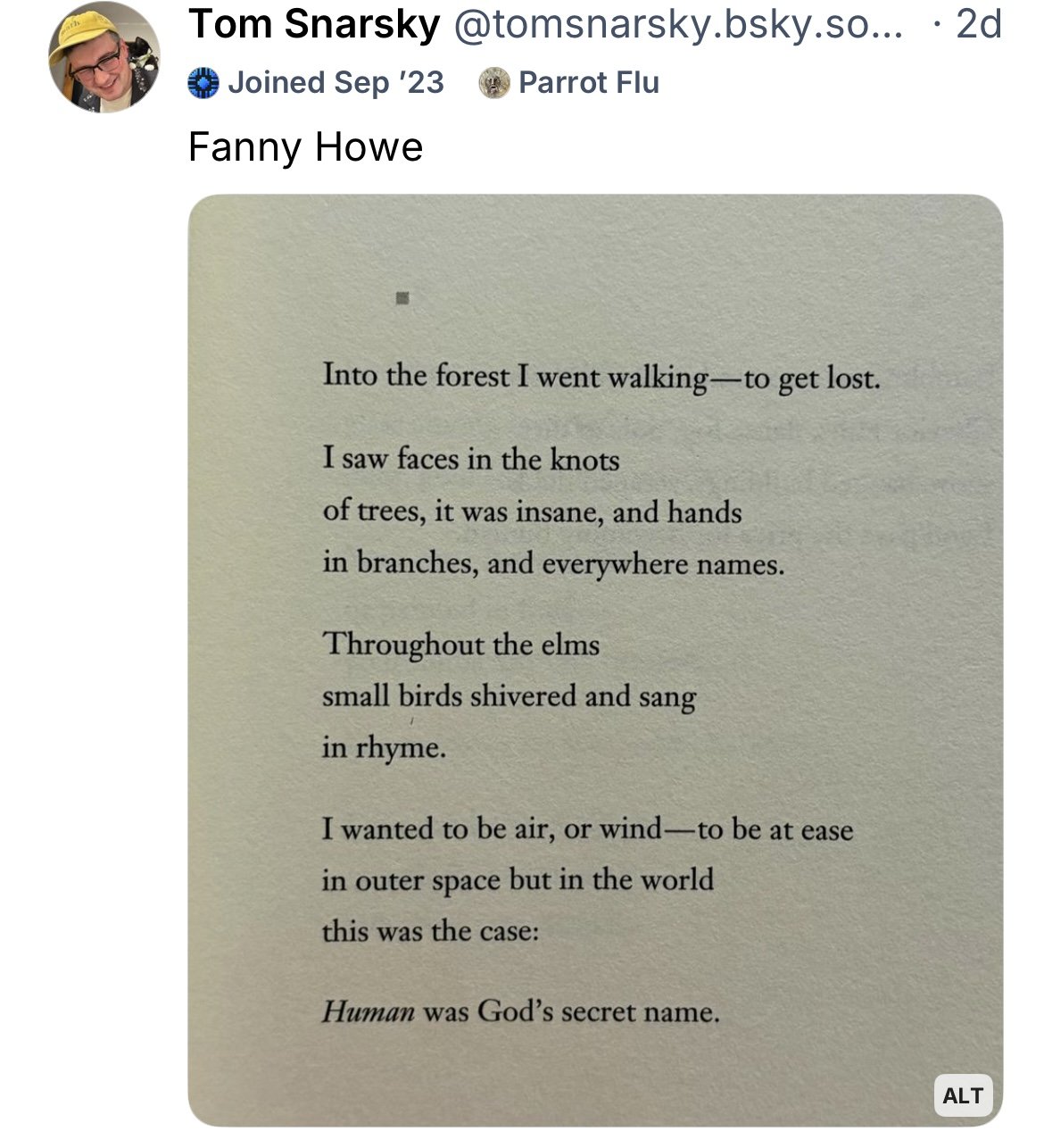Click the italic word 'Human' in poem

[x=368, y=1012]
